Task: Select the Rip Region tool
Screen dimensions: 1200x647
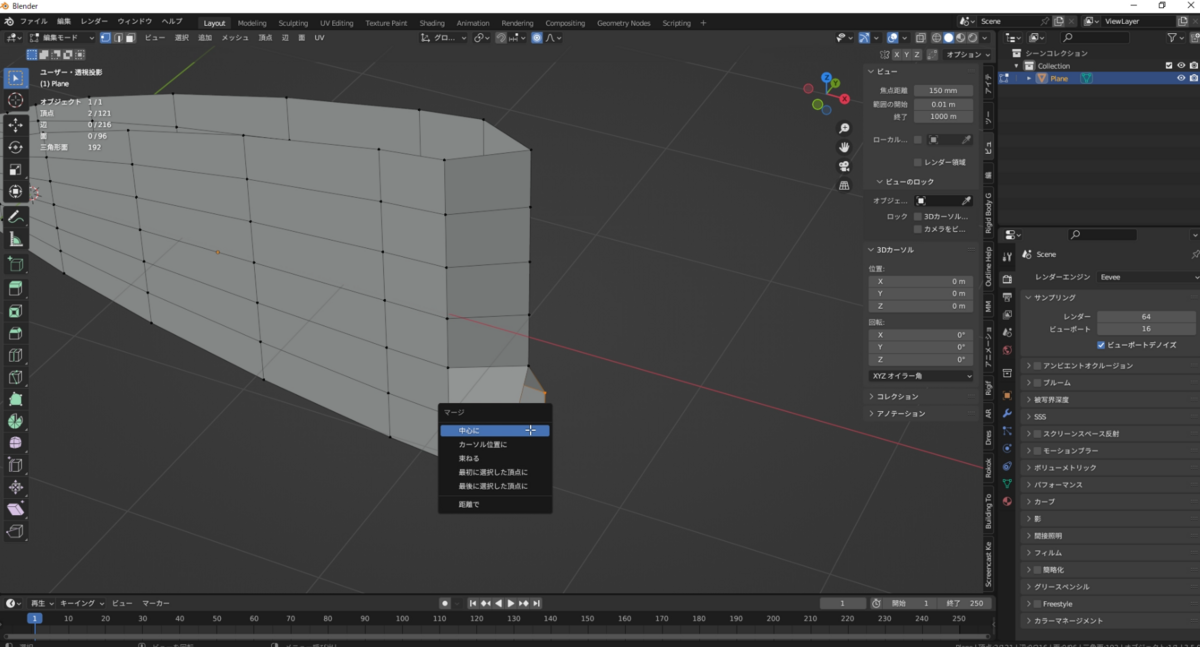Action: (x=16, y=531)
